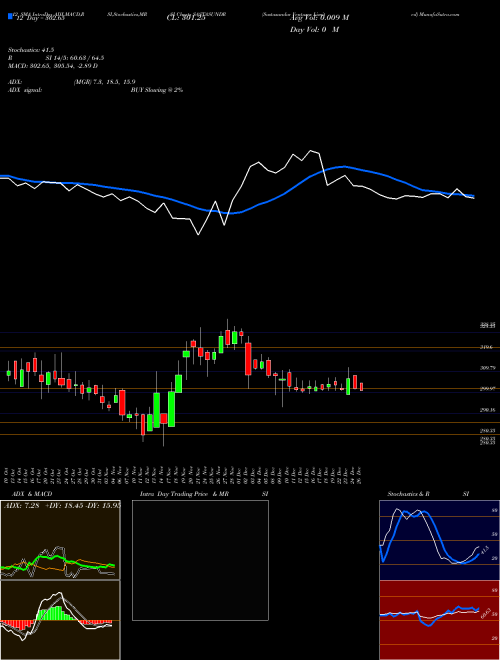
Task: Click the blue 12 Day SMA legend square
Action: point(11,16)
